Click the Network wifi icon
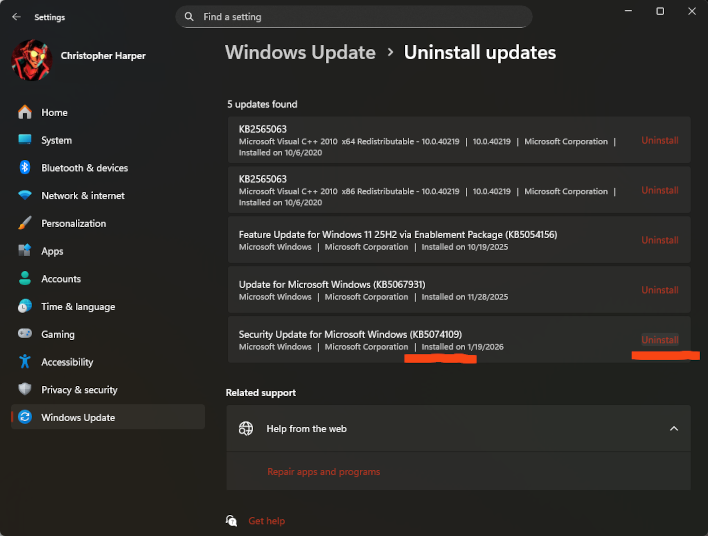The width and height of the screenshot is (708, 536). coord(25,195)
